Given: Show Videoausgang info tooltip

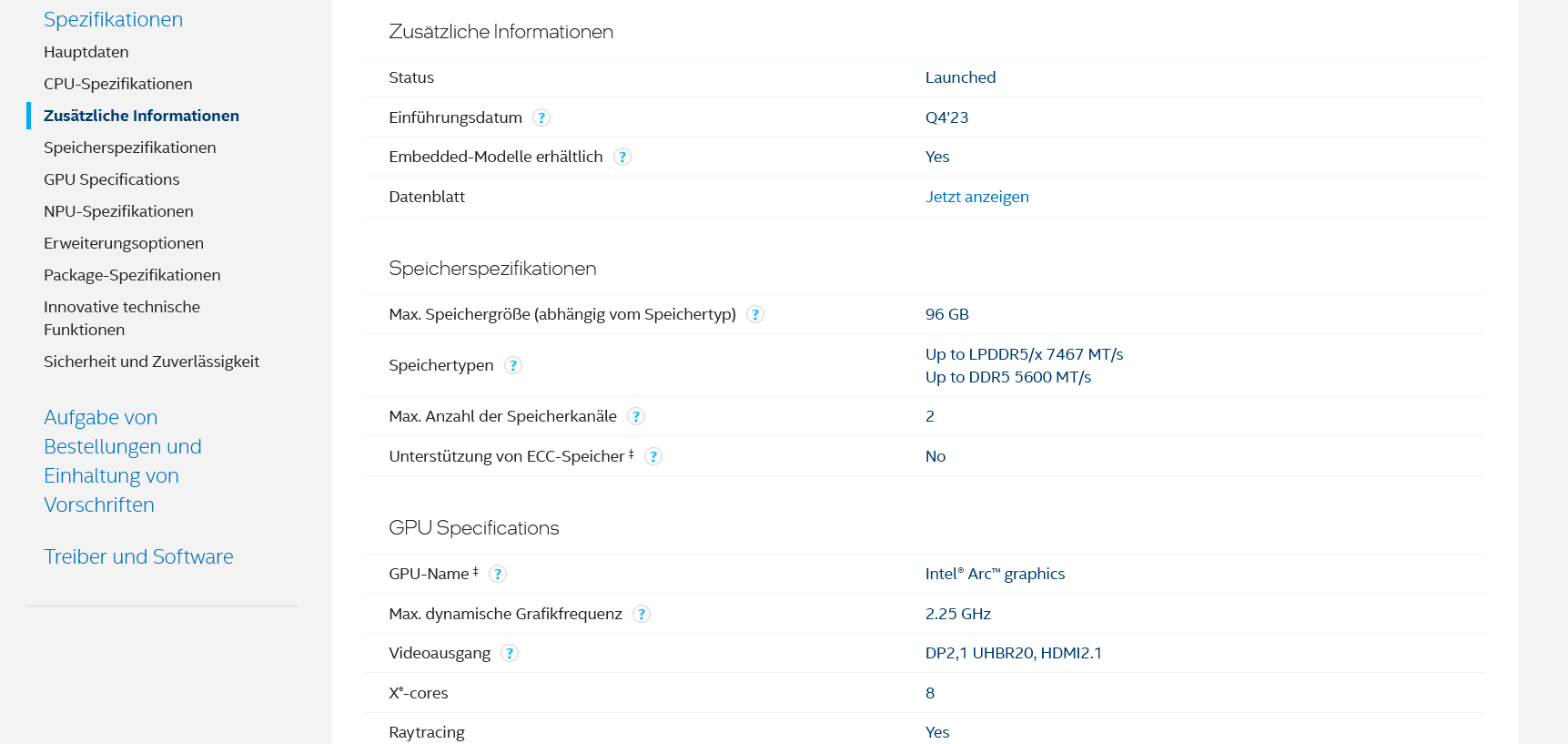Looking at the screenshot, I should tap(510, 653).
